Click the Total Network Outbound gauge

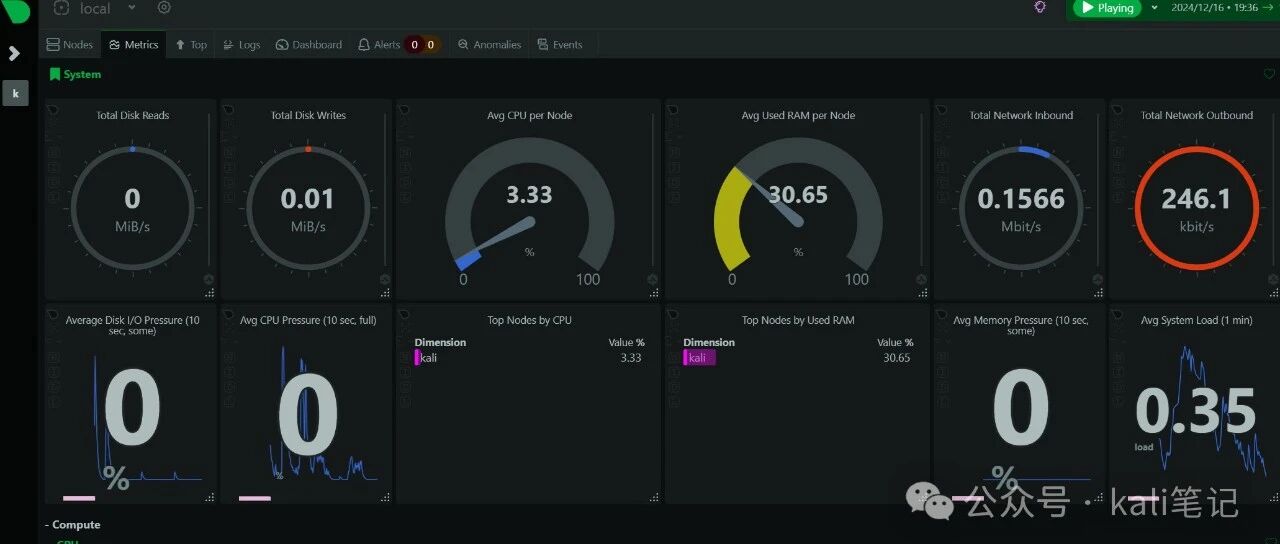tap(1196, 208)
